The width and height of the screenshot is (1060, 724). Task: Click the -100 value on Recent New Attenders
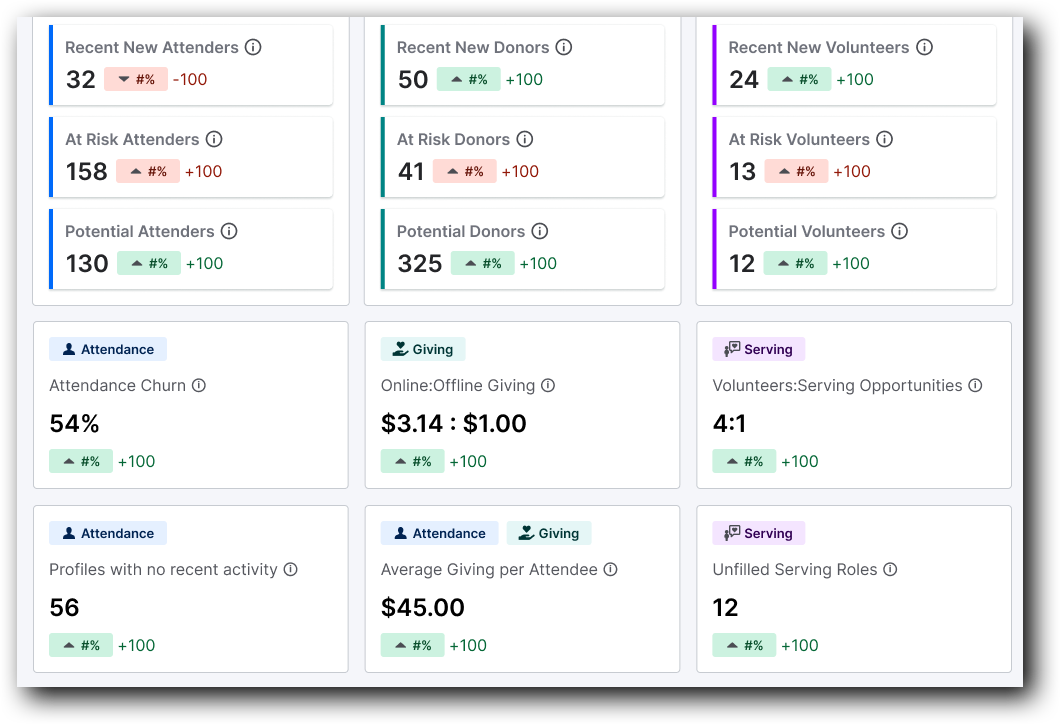click(189, 79)
